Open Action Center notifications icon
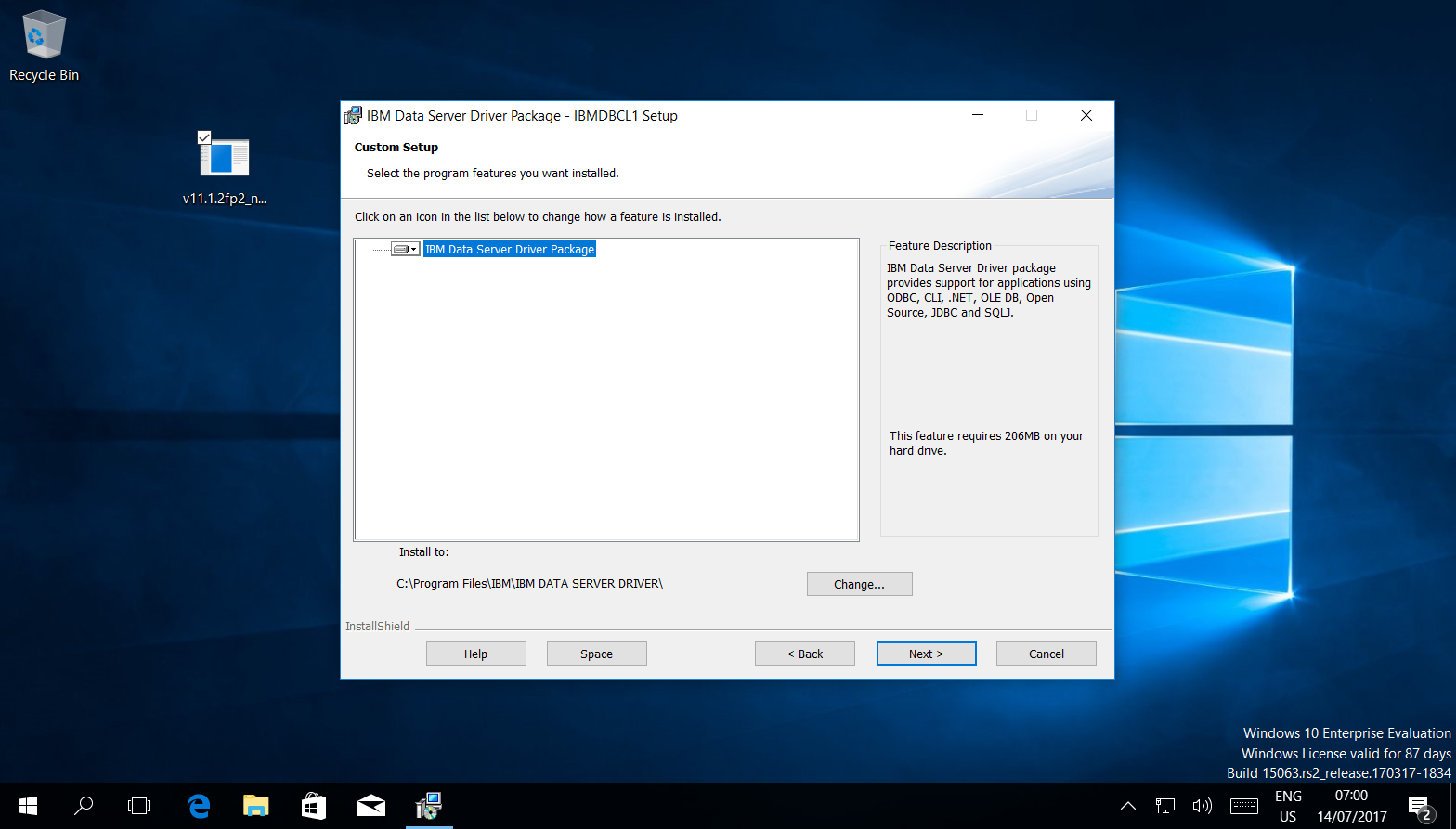The width and height of the screenshot is (1456, 829). point(1420,806)
